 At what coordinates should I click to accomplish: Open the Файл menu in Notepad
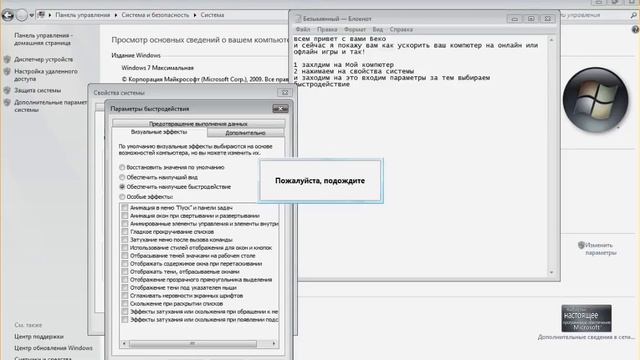(x=302, y=29)
